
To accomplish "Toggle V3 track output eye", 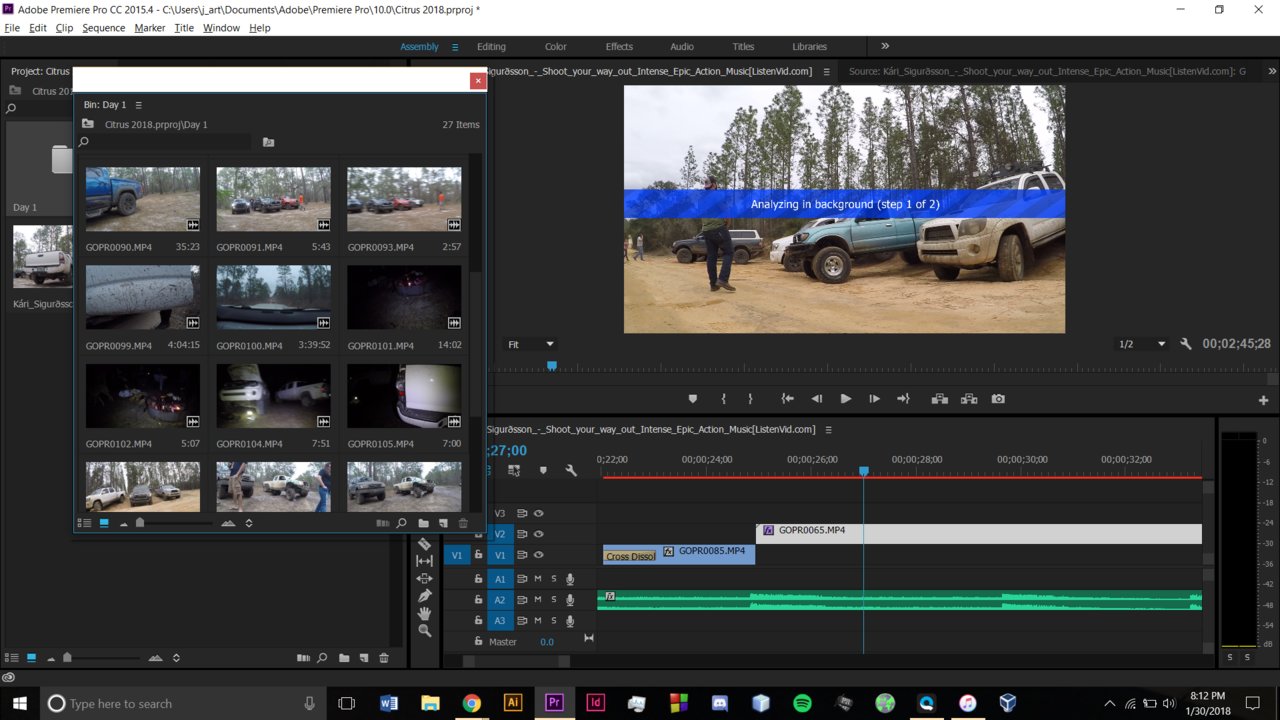I will click(538, 513).
